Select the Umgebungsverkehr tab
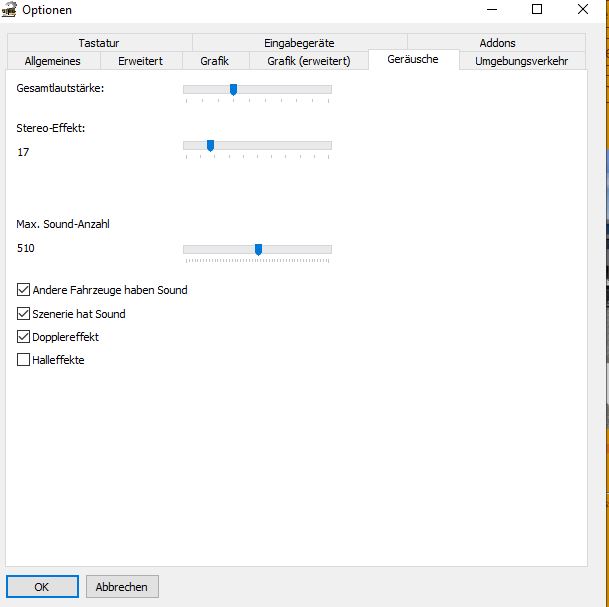Image resolution: width=609 pixels, height=607 pixels. [x=521, y=61]
